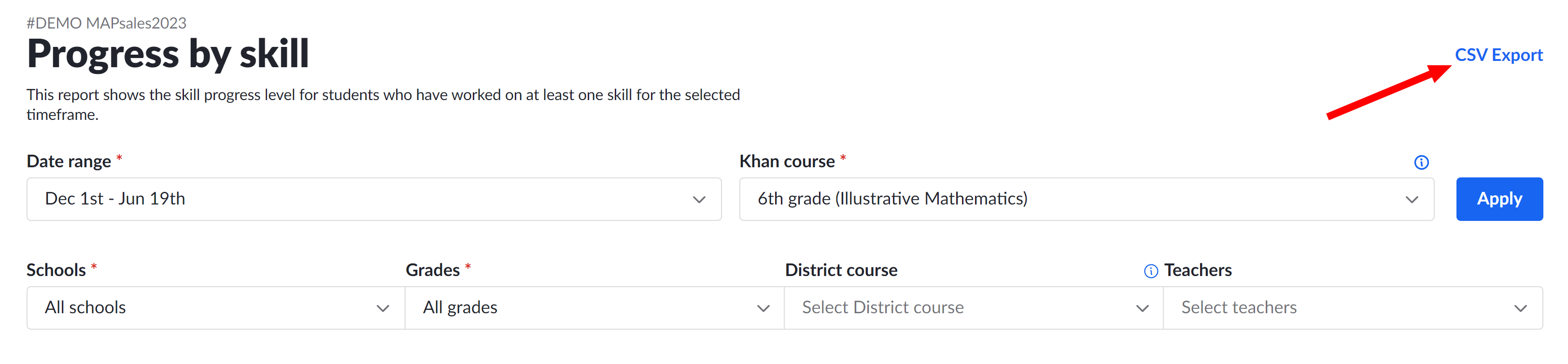Open the All grades dropdown
The width and height of the screenshot is (1568, 364).
594,308
